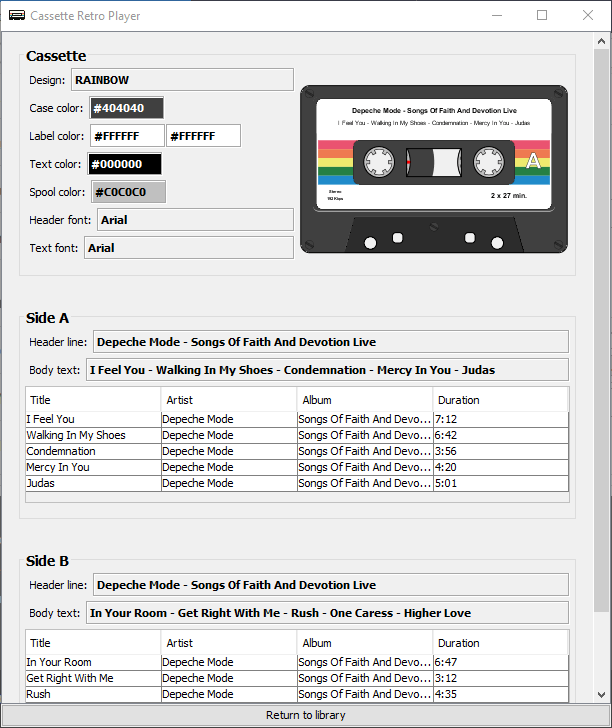Sort Side A table by Title column
The image size is (612, 728).
[93, 400]
